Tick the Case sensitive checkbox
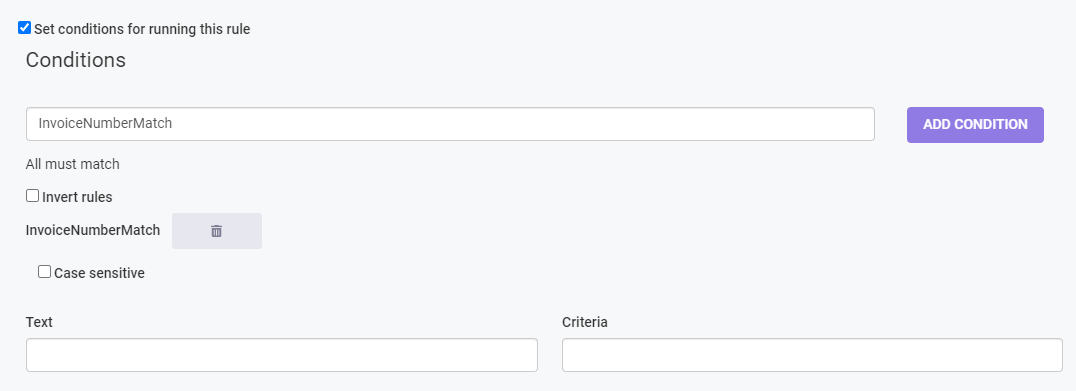1076x391 pixels. (x=45, y=272)
